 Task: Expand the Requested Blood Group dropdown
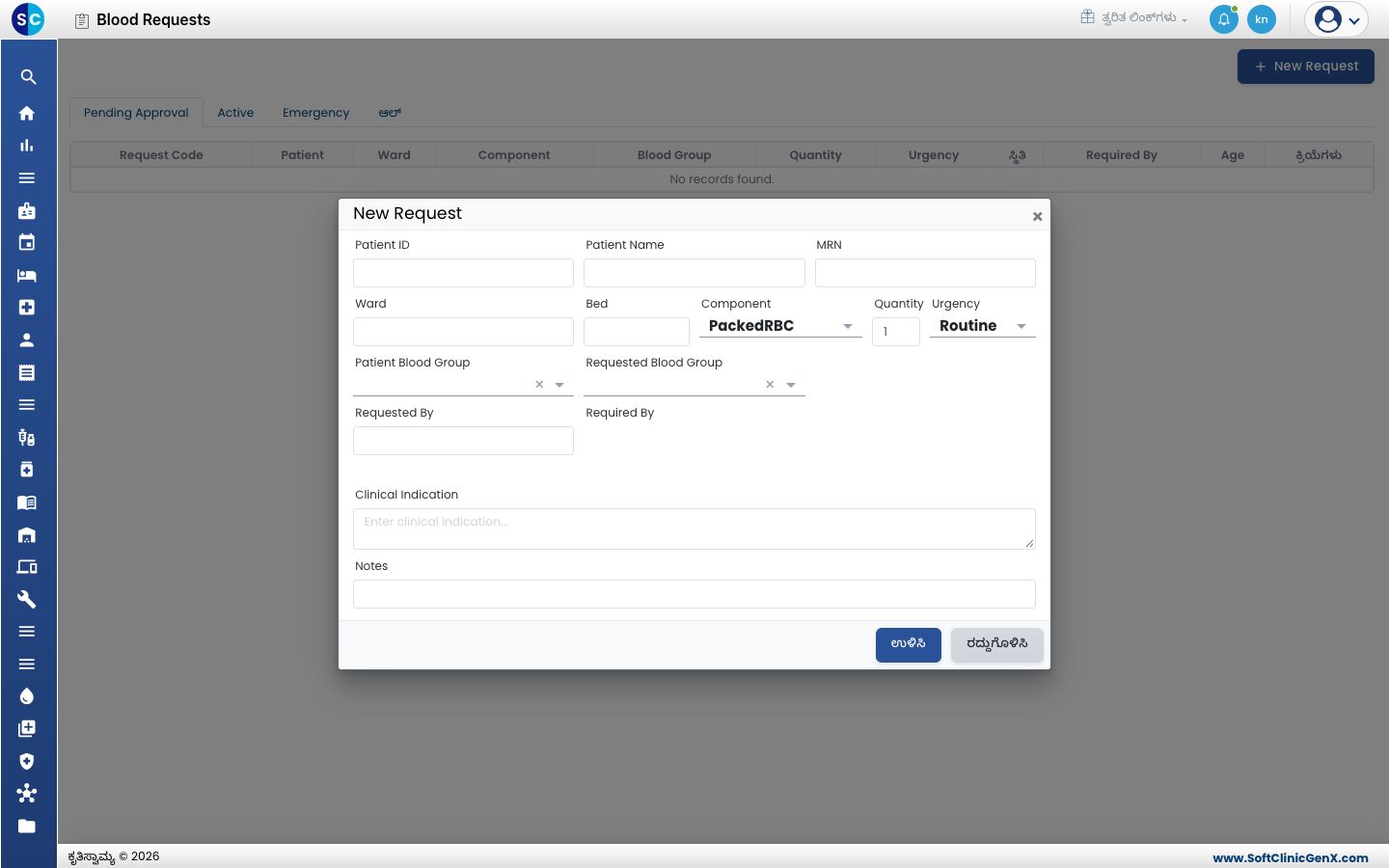(x=791, y=385)
